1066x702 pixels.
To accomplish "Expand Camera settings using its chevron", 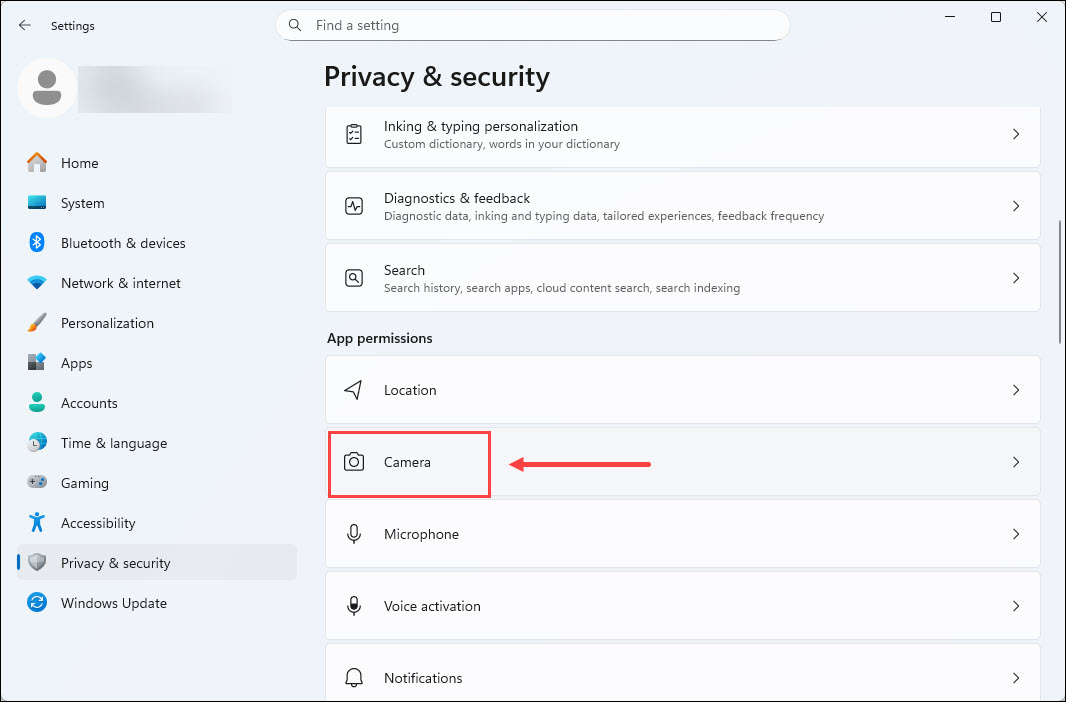I will (1015, 462).
